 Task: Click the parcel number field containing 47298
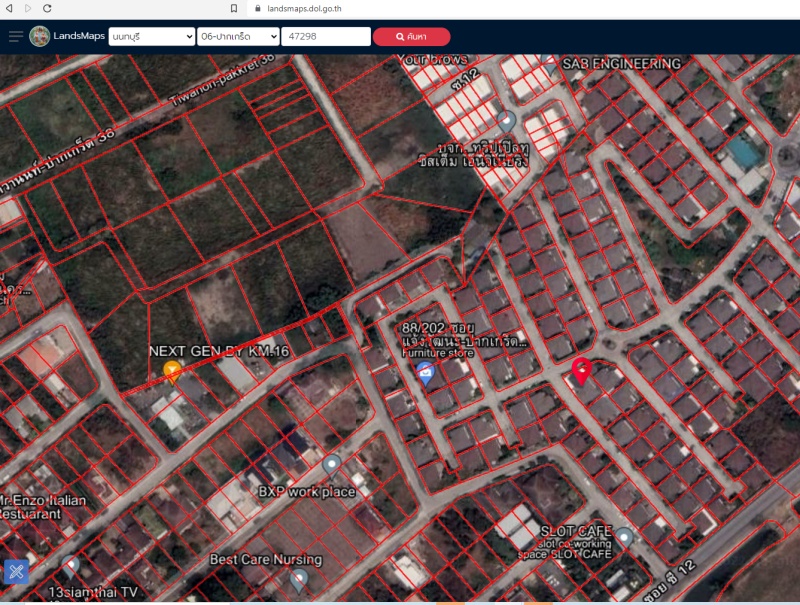[x=326, y=37]
